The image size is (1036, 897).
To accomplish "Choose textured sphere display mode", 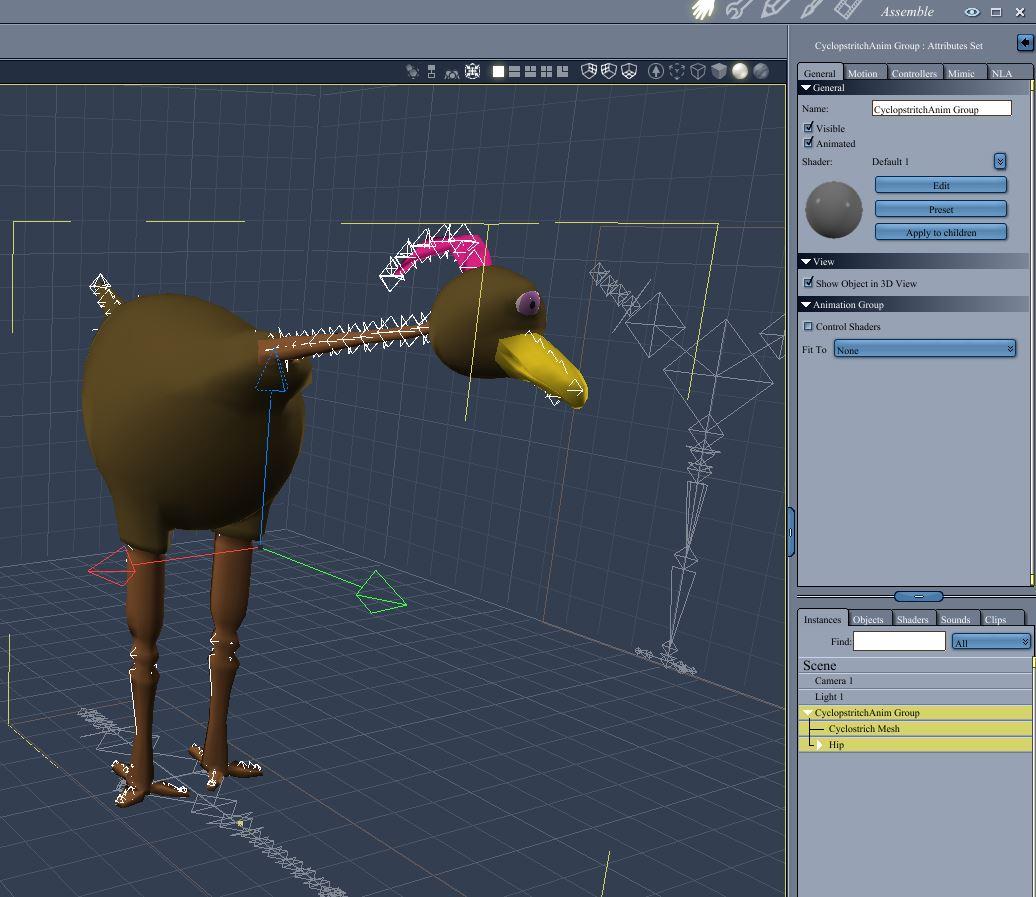I will point(761,71).
